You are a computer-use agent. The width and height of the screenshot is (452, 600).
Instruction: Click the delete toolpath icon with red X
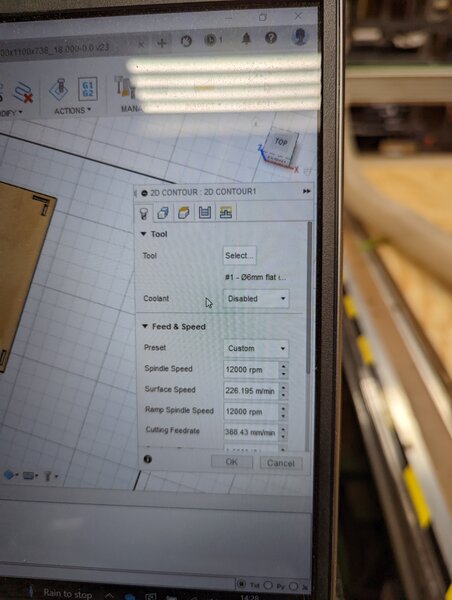pos(23,93)
